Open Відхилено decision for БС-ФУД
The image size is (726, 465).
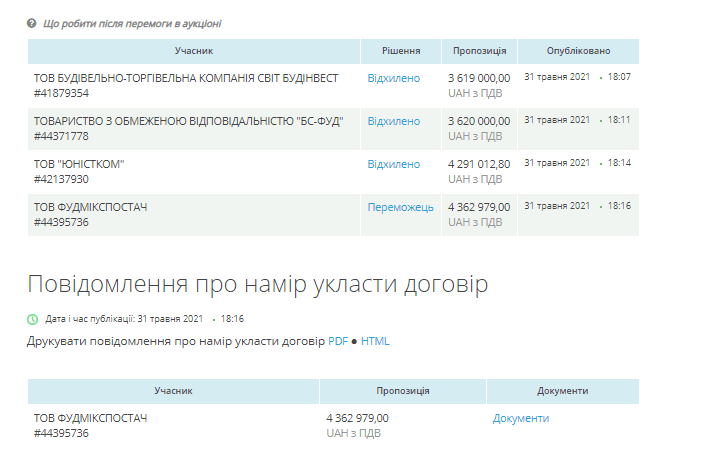[x=394, y=121]
